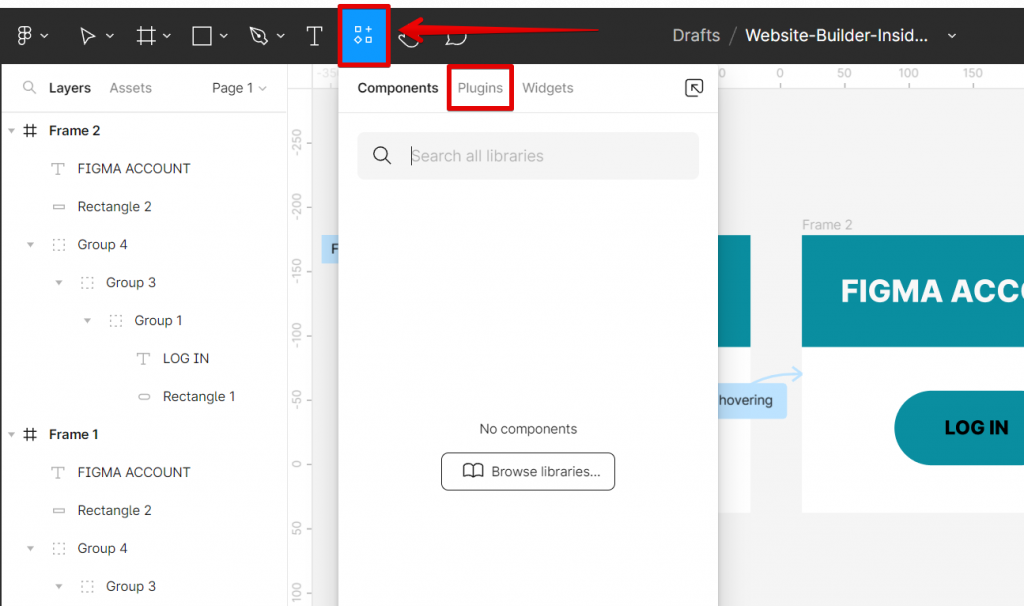Open the Assets panel
Image resolution: width=1024 pixels, height=606 pixels.
click(x=130, y=88)
